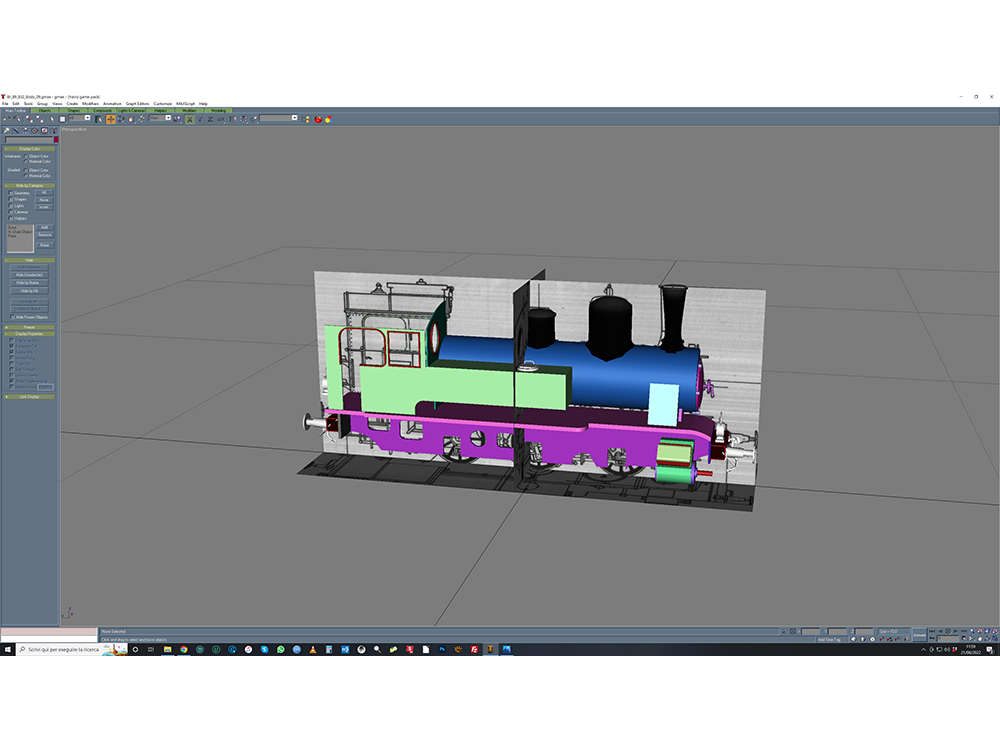The width and height of the screenshot is (1000, 750).
Task: Restrict transforms to the Z axis
Action: click(x=210, y=119)
